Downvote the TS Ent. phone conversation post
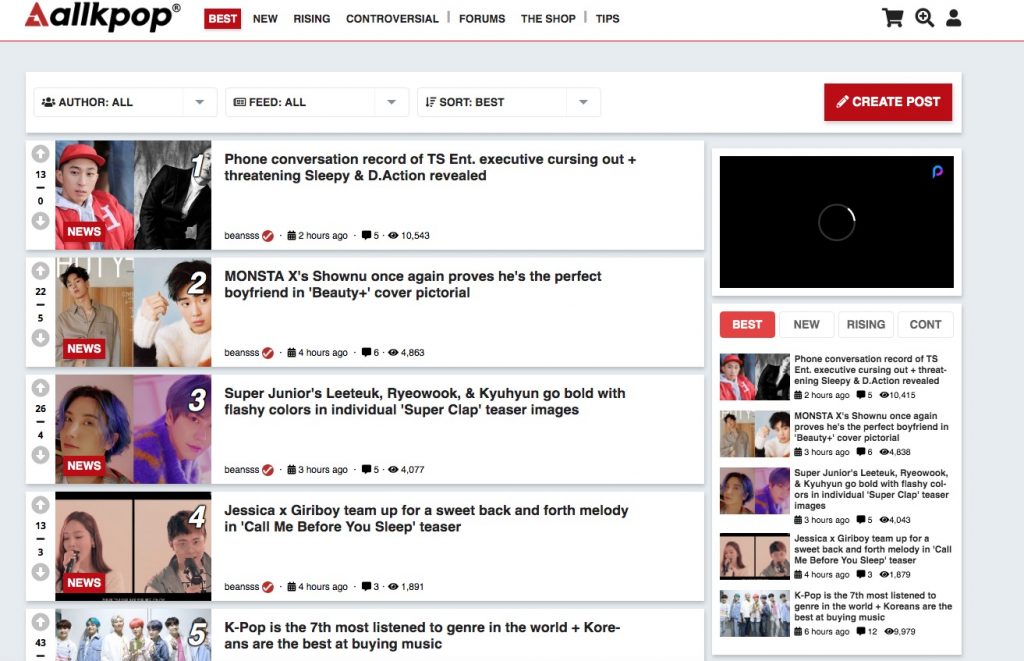Screen dimensions: 1024x661 coord(40,221)
